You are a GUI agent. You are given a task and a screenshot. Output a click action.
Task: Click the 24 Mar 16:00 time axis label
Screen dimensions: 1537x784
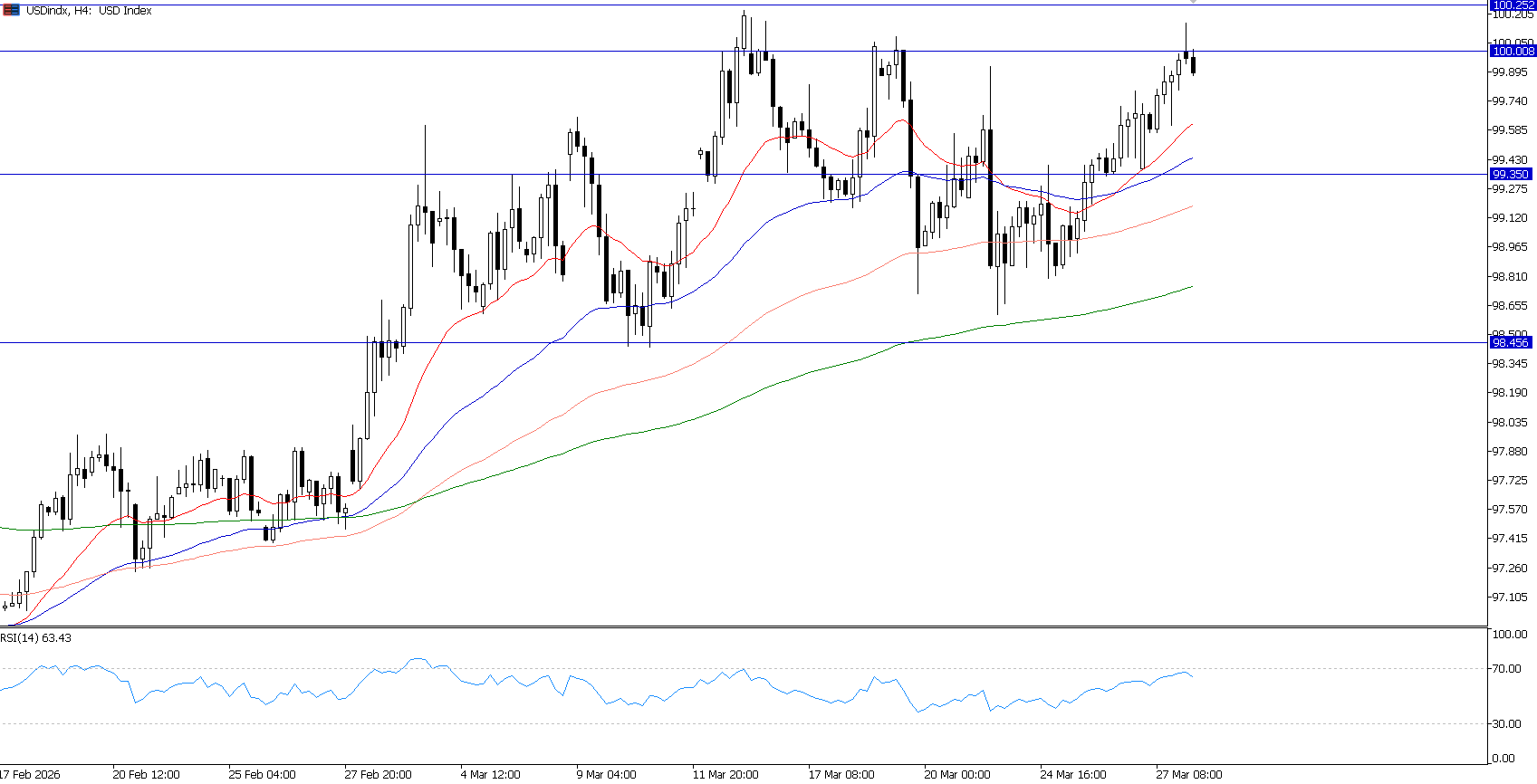[x=1072, y=775]
